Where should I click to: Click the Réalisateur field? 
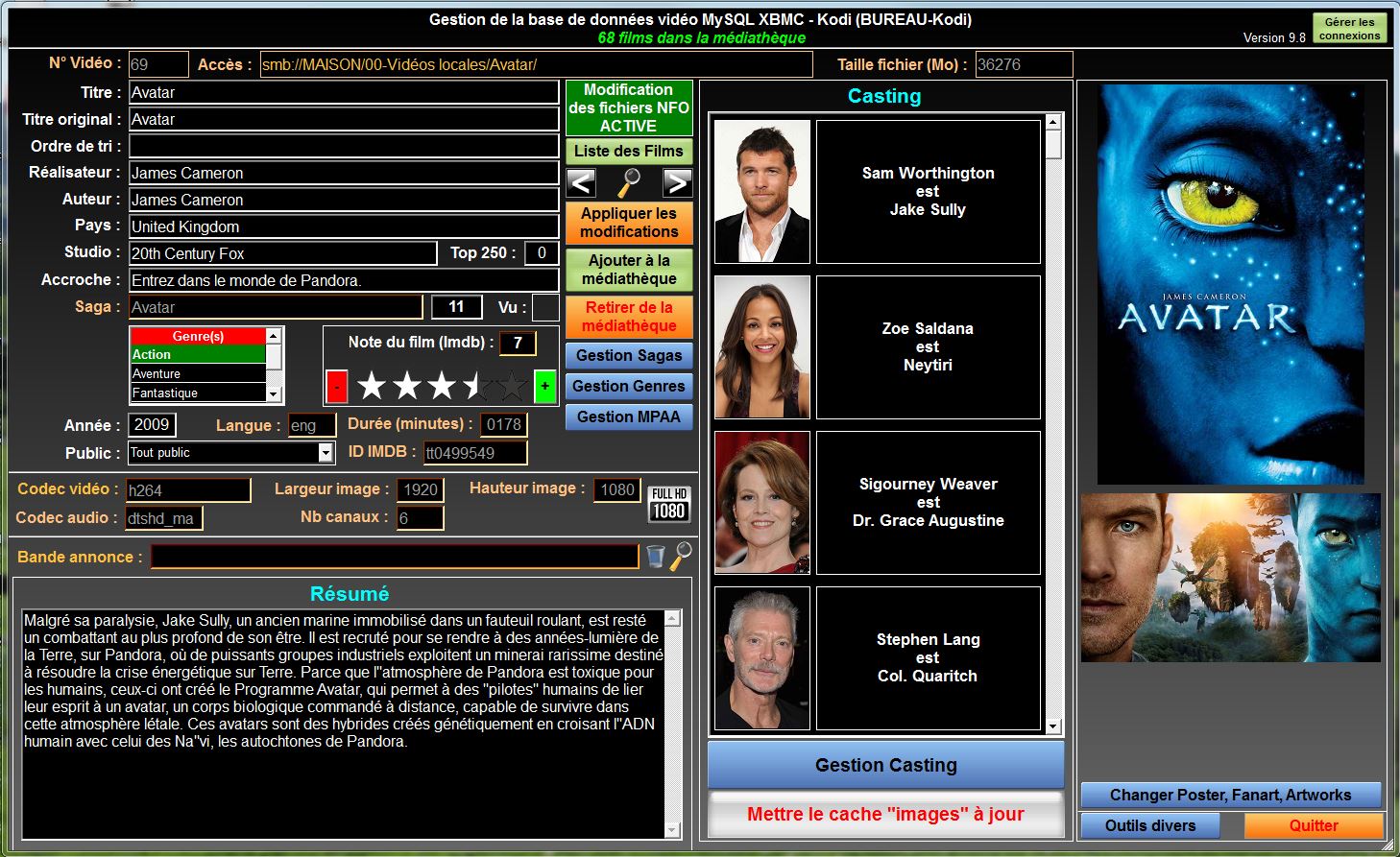pos(344,173)
